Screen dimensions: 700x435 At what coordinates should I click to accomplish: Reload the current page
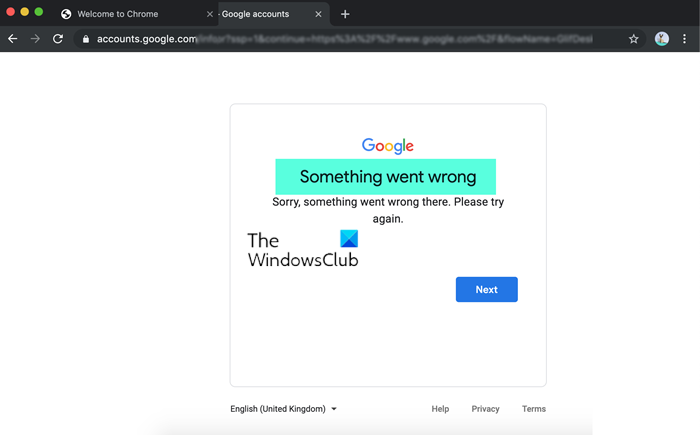pos(58,39)
